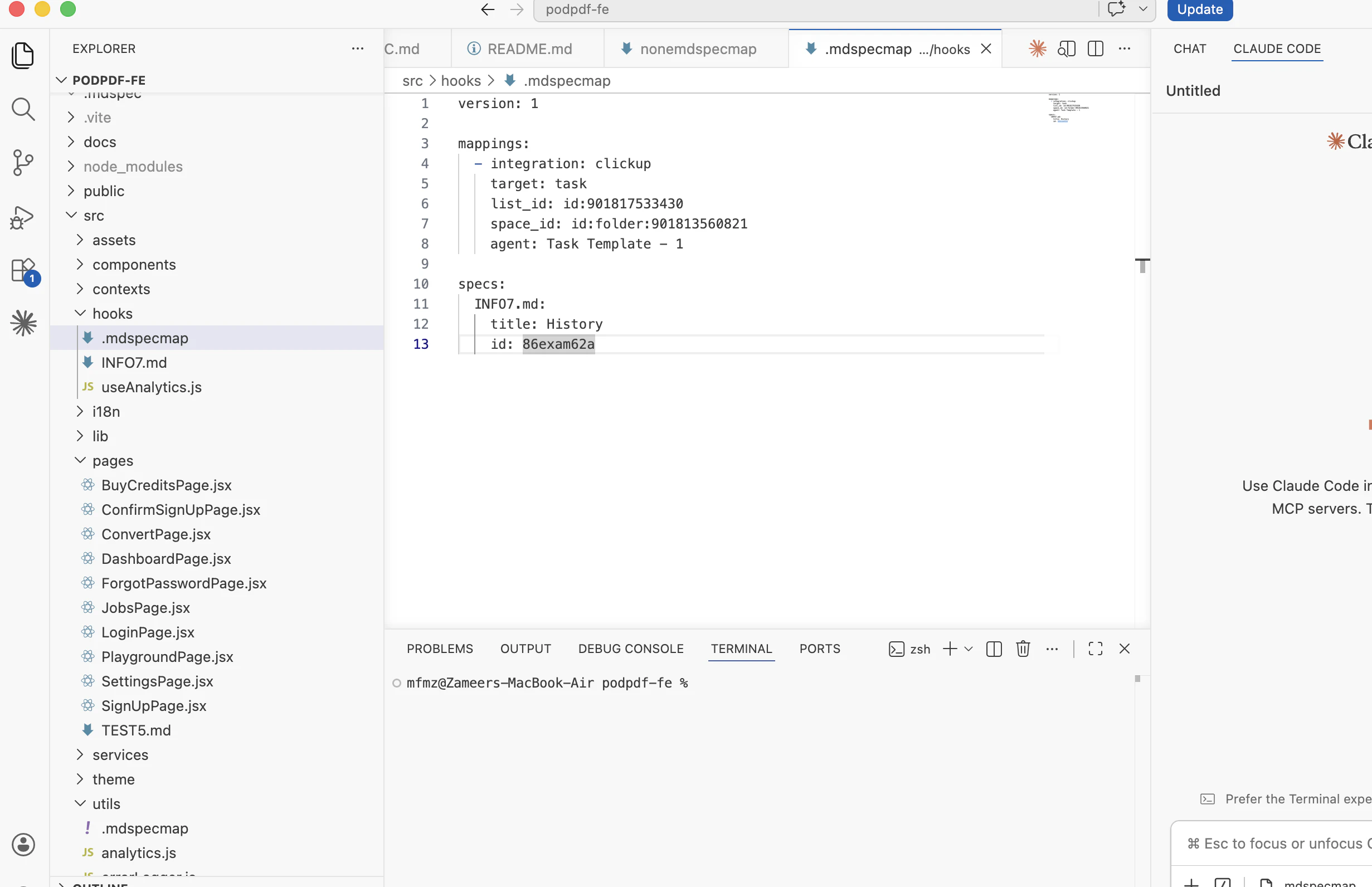1372x887 pixels.
Task: Click the Update button
Action: pos(1199,9)
